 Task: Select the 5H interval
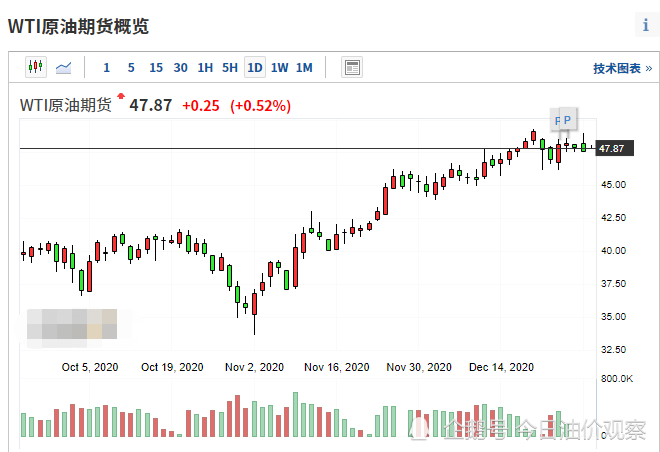[x=230, y=68]
